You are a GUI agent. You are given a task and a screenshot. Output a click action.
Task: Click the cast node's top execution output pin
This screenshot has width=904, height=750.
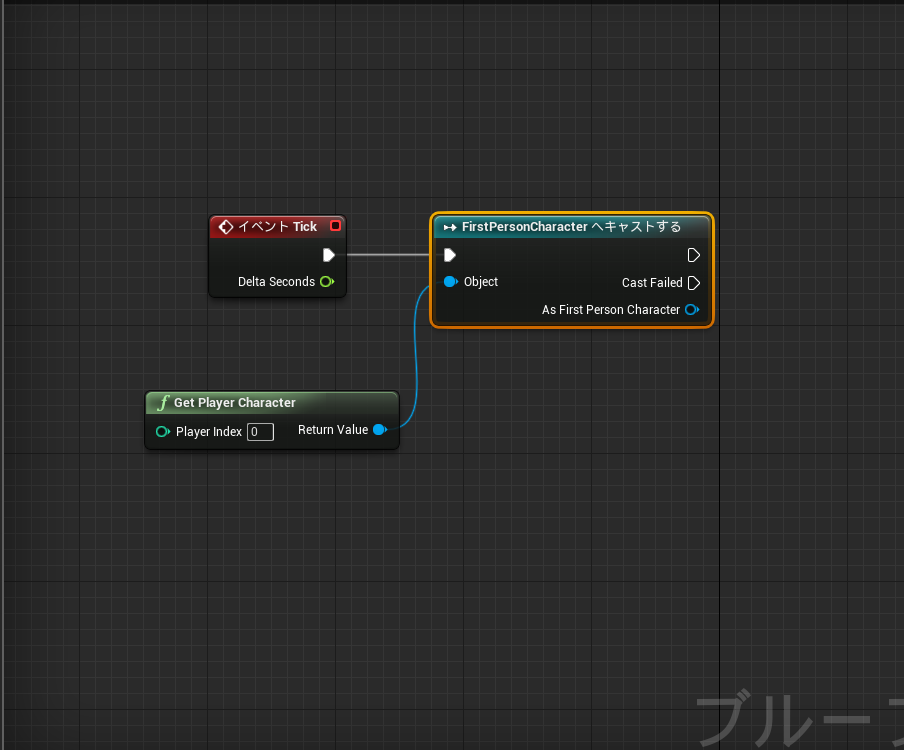[x=694, y=255]
